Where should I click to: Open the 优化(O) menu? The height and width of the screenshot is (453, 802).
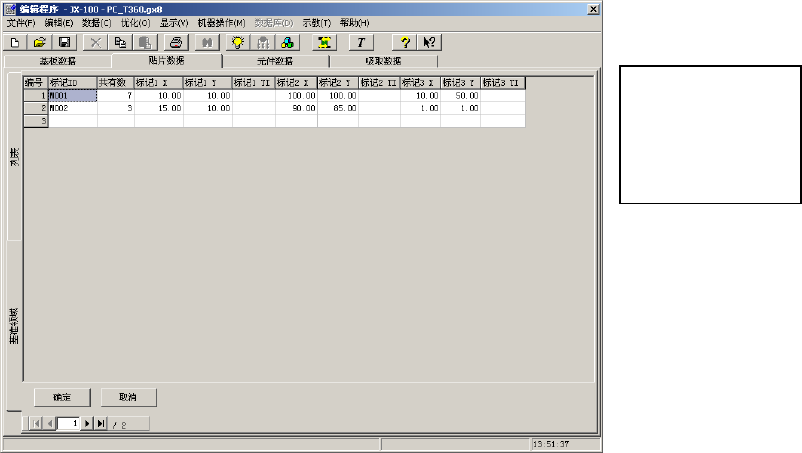[x=136, y=23]
